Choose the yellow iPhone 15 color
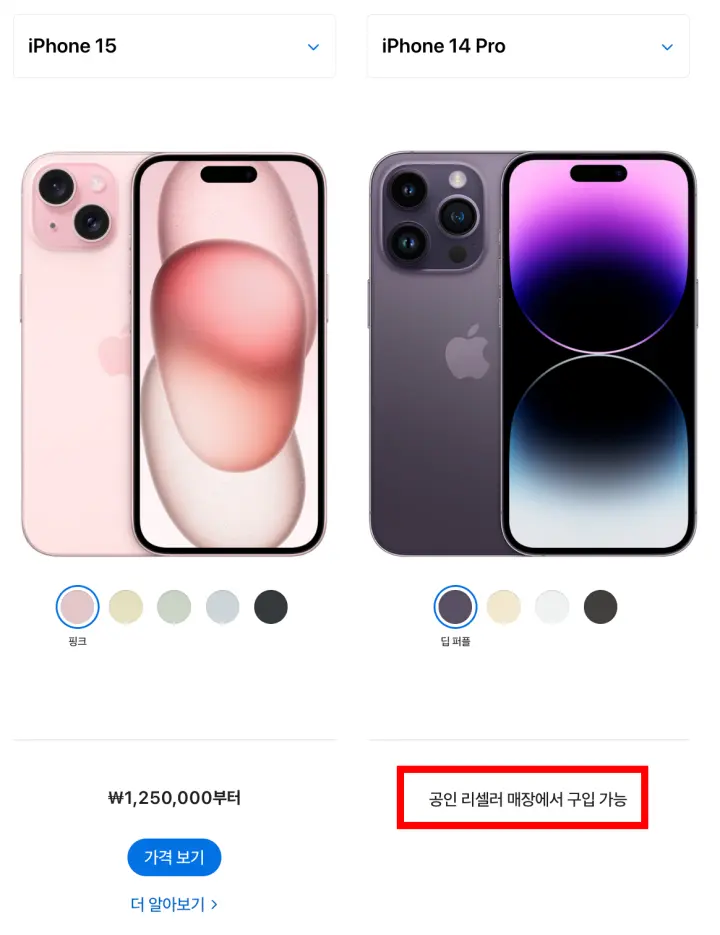 pyautogui.click(x=126, y=607)
